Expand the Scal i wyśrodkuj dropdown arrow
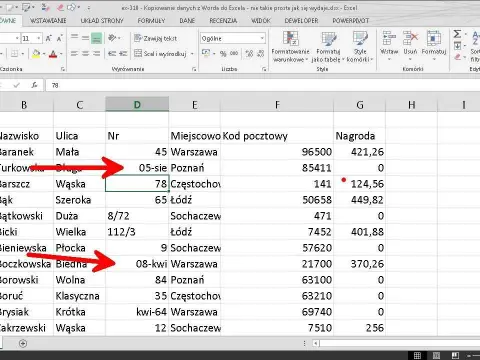Viewport: 480px width, 360px height. tap(192, 53)
